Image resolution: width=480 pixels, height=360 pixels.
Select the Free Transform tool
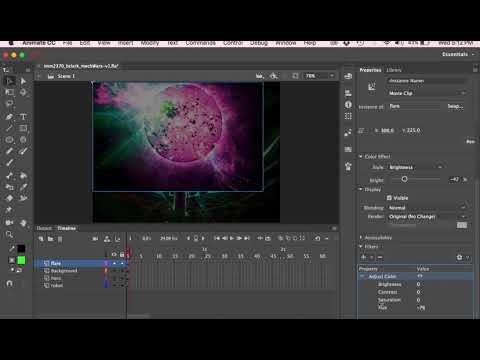pos(10,92)
